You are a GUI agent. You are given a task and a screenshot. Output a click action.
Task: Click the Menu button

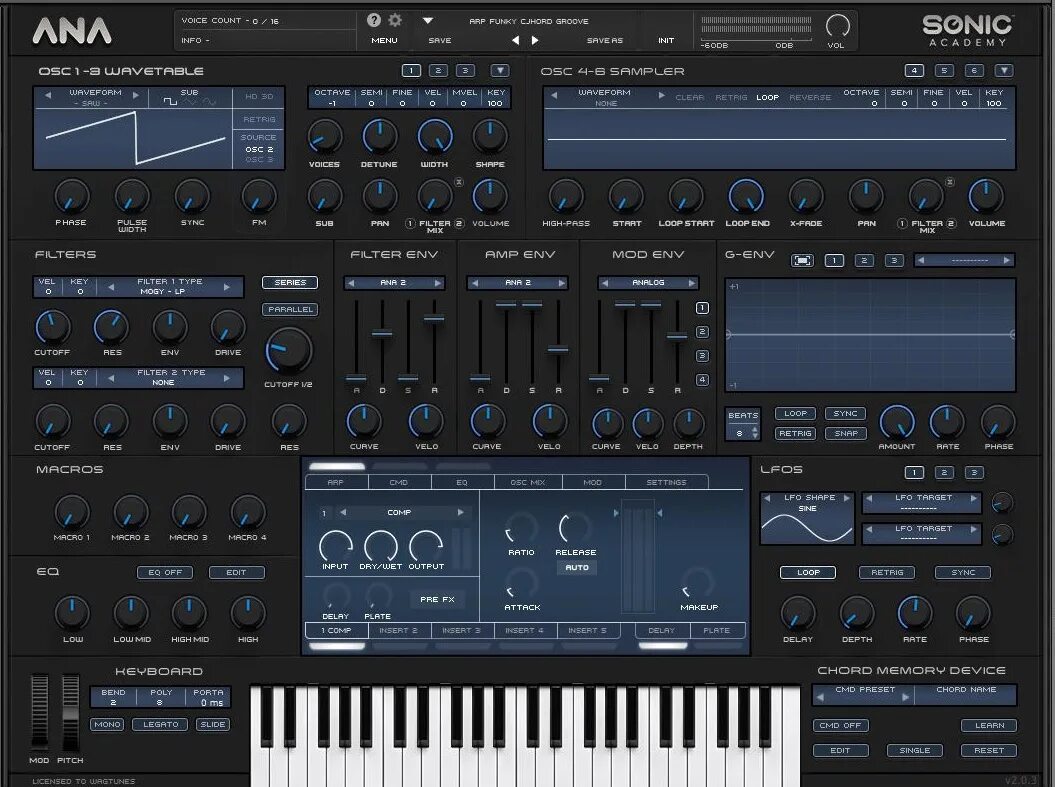click(384, 40)
